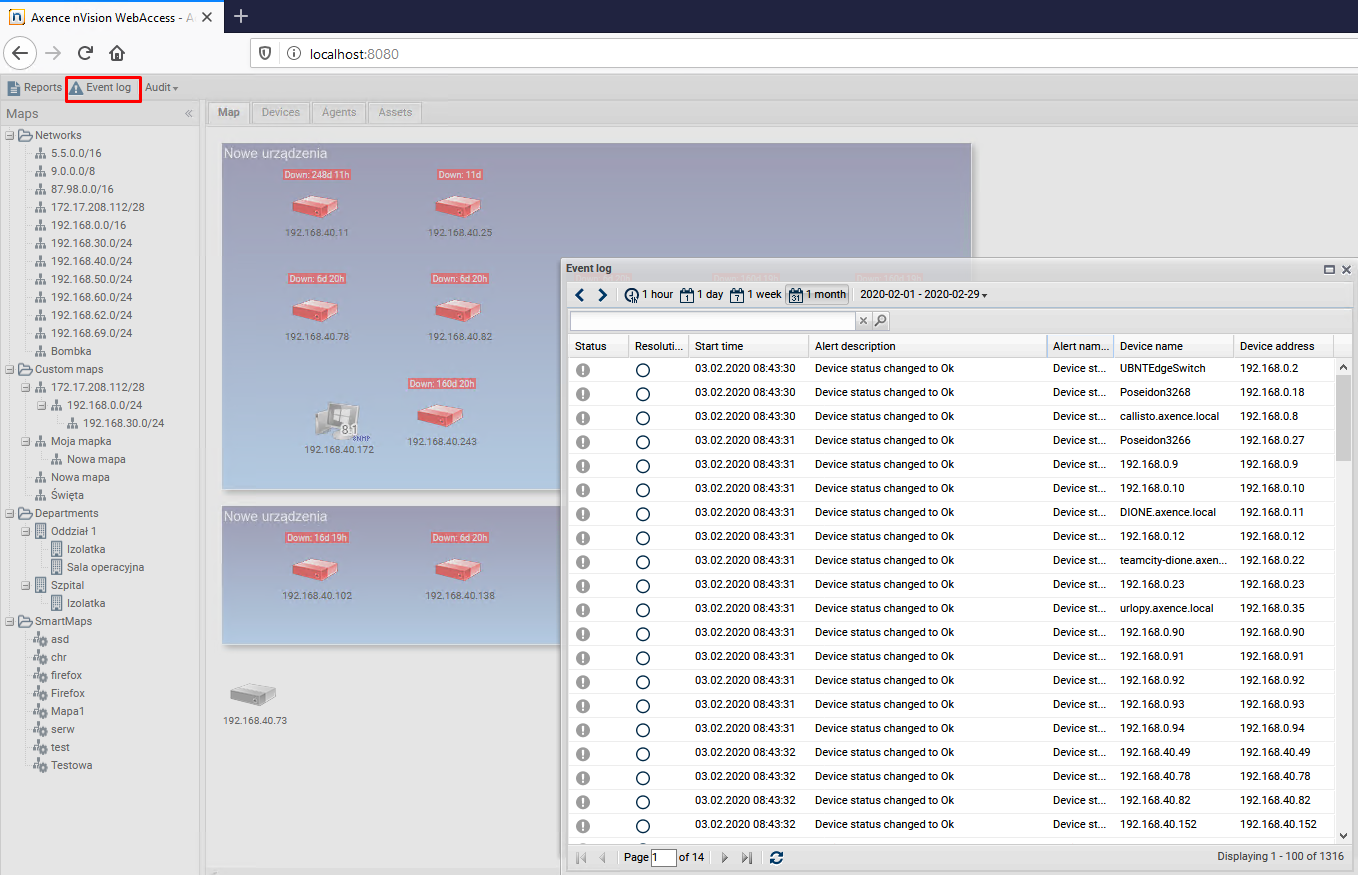Click browser home button

click(x=117, y=53)
